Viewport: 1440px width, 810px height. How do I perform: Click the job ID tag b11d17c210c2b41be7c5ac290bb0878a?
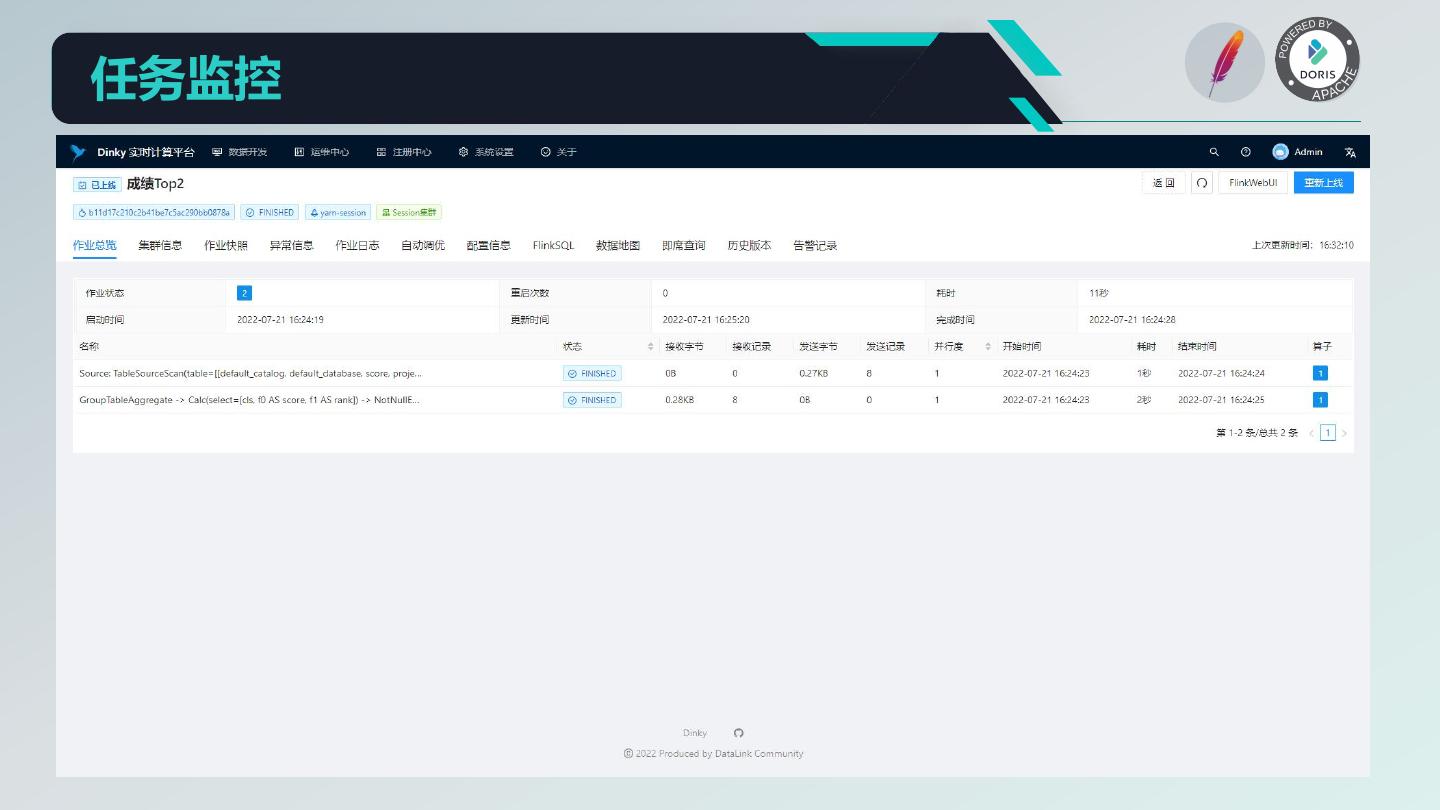pos(153,212)
